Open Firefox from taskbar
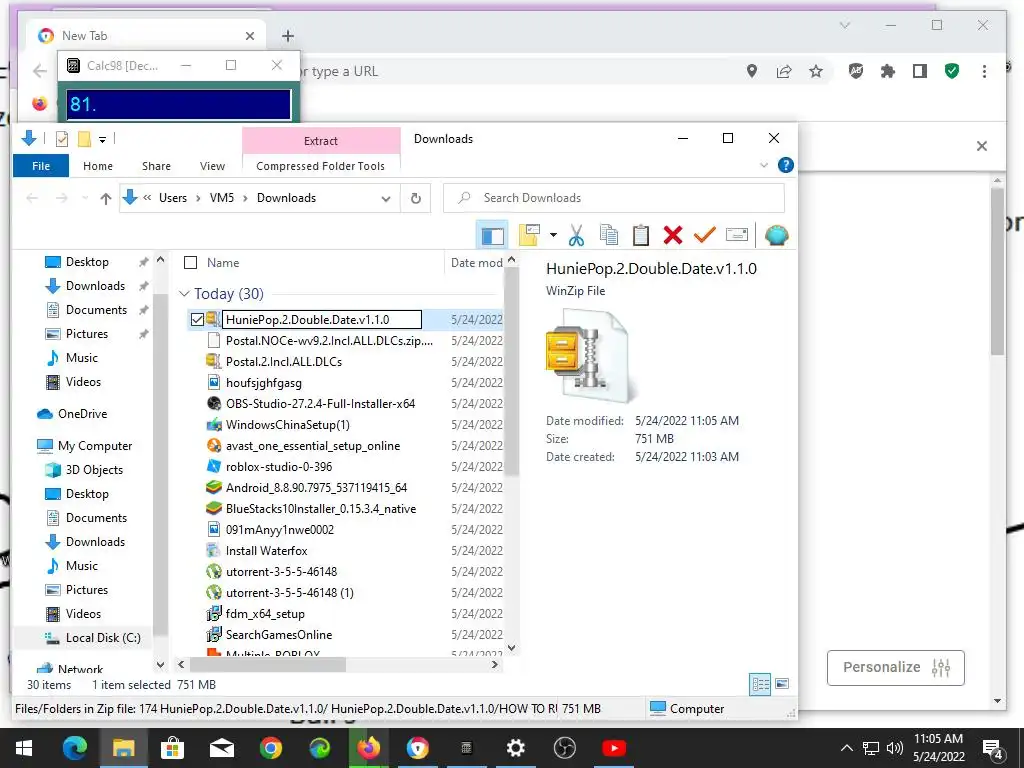Viewport: 1024px width, 768px height. (x=368, y=748)
